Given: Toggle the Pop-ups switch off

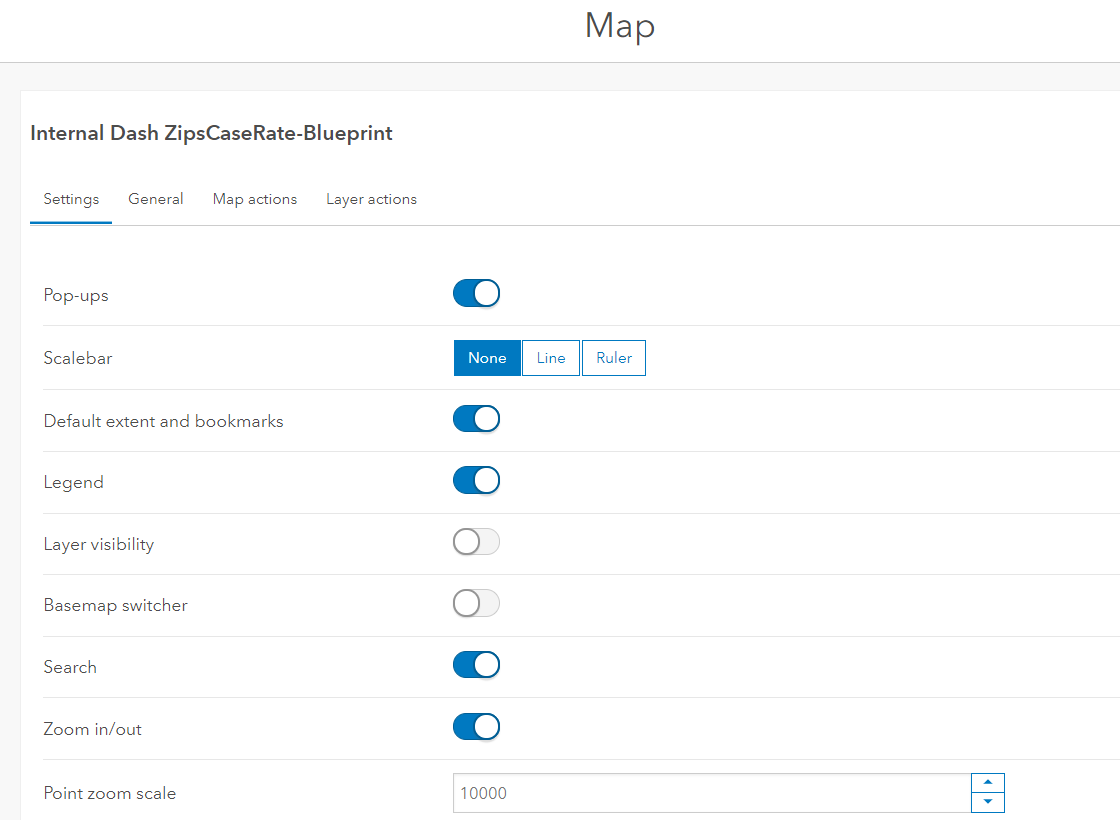Looking at the screenshot, I should 476,294.
